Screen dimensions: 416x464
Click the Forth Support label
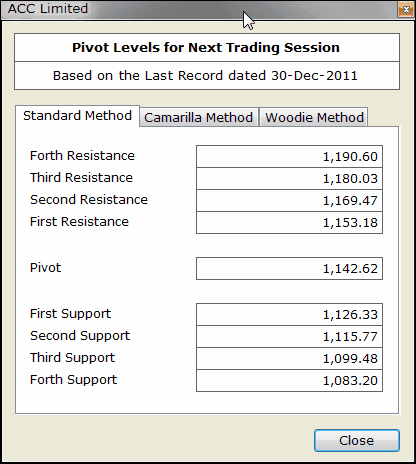(73, 380)
